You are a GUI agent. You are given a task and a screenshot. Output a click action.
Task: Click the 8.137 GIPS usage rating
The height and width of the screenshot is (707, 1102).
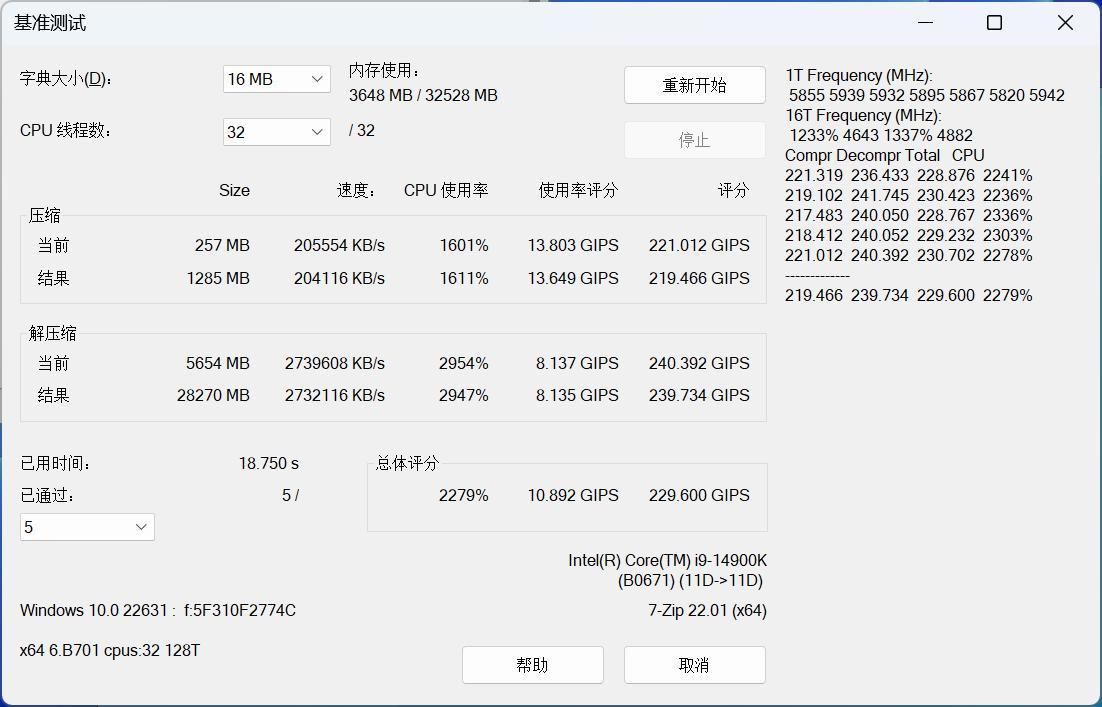(577, 363)
